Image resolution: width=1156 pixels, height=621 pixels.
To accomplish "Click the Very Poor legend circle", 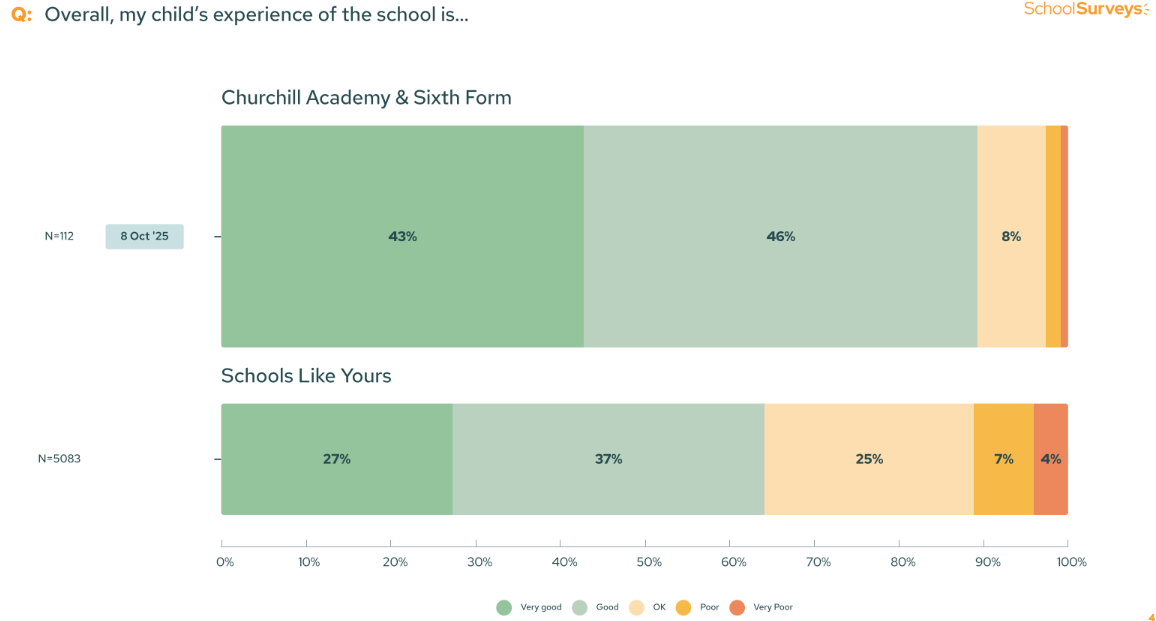I will 737,607.
